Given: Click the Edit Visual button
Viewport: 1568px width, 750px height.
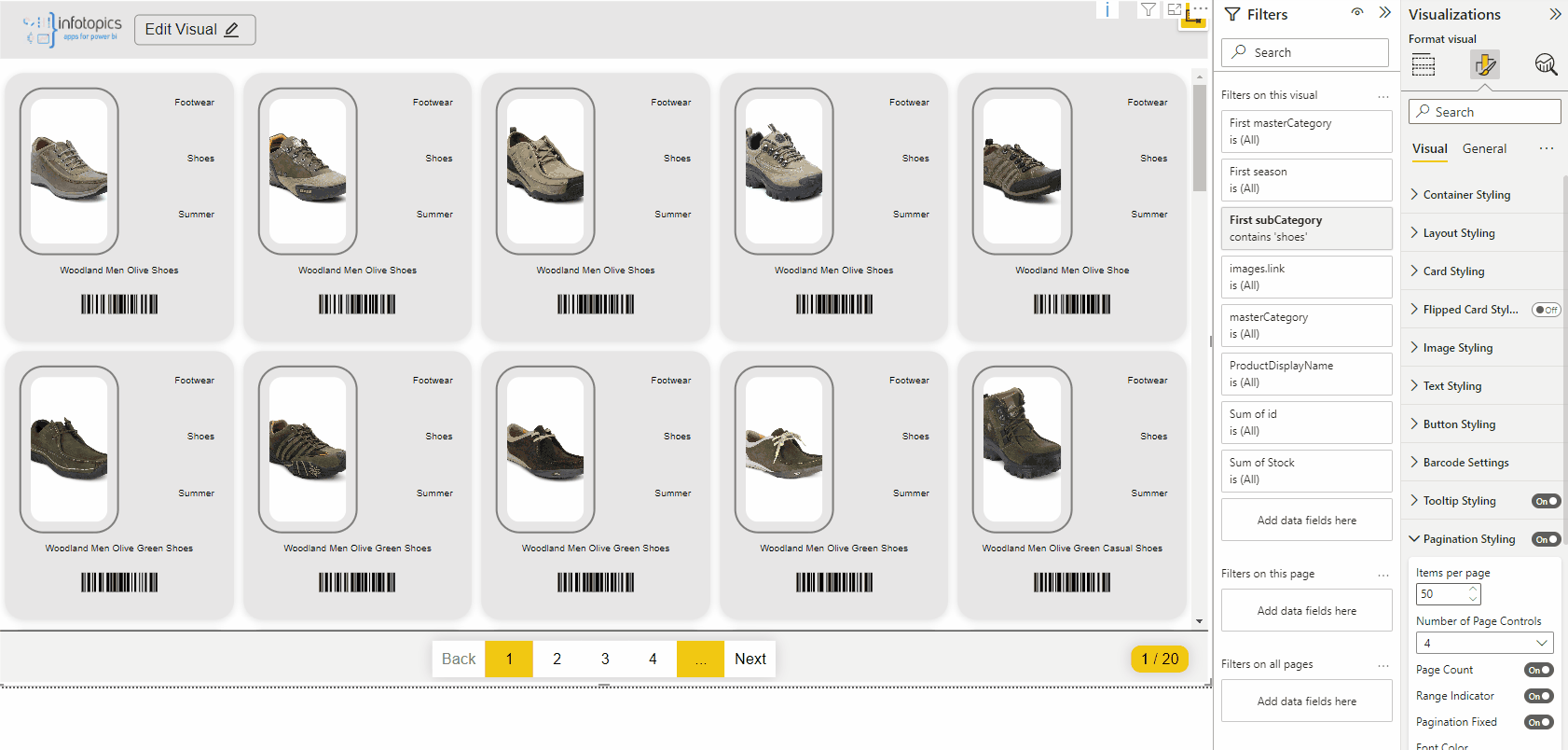Looking at the screenshot, I should [195, 30].
